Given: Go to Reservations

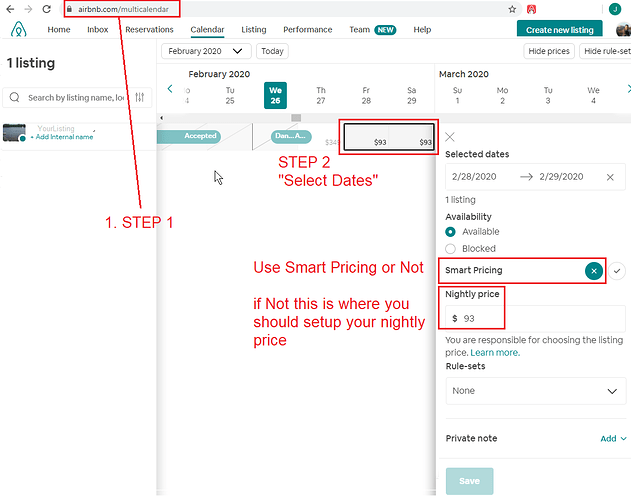Looking at the screenshot, I should (149, 29).
